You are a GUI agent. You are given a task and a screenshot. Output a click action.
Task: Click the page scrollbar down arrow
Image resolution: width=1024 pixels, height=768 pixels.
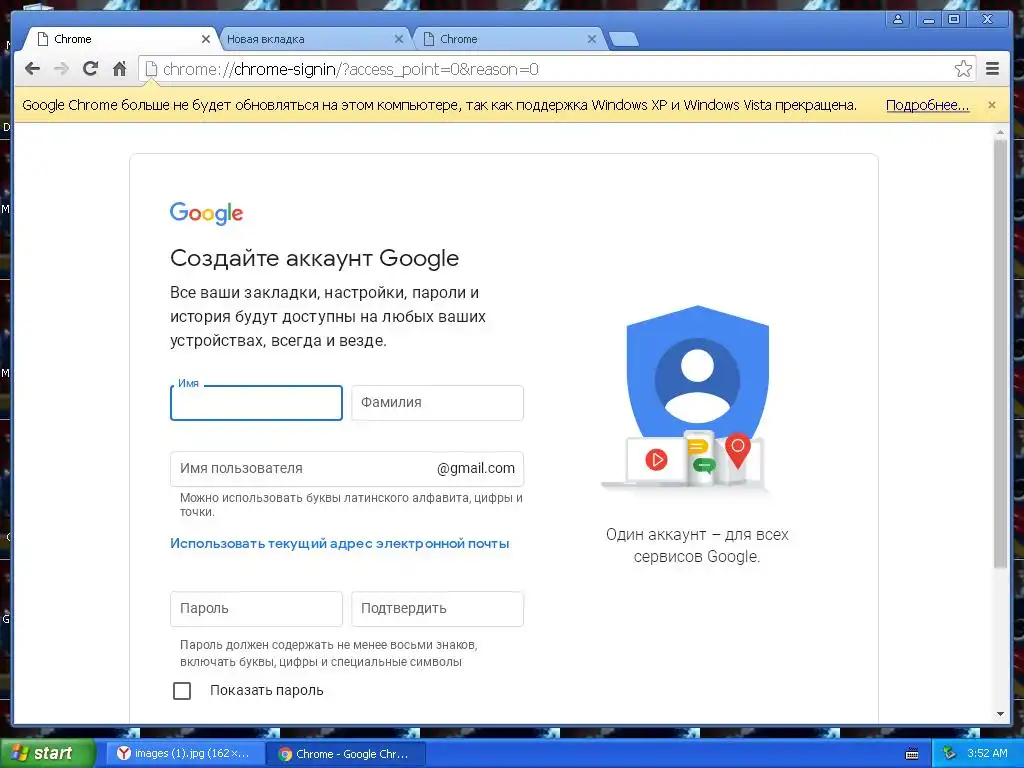click(x=1000, y=714)
